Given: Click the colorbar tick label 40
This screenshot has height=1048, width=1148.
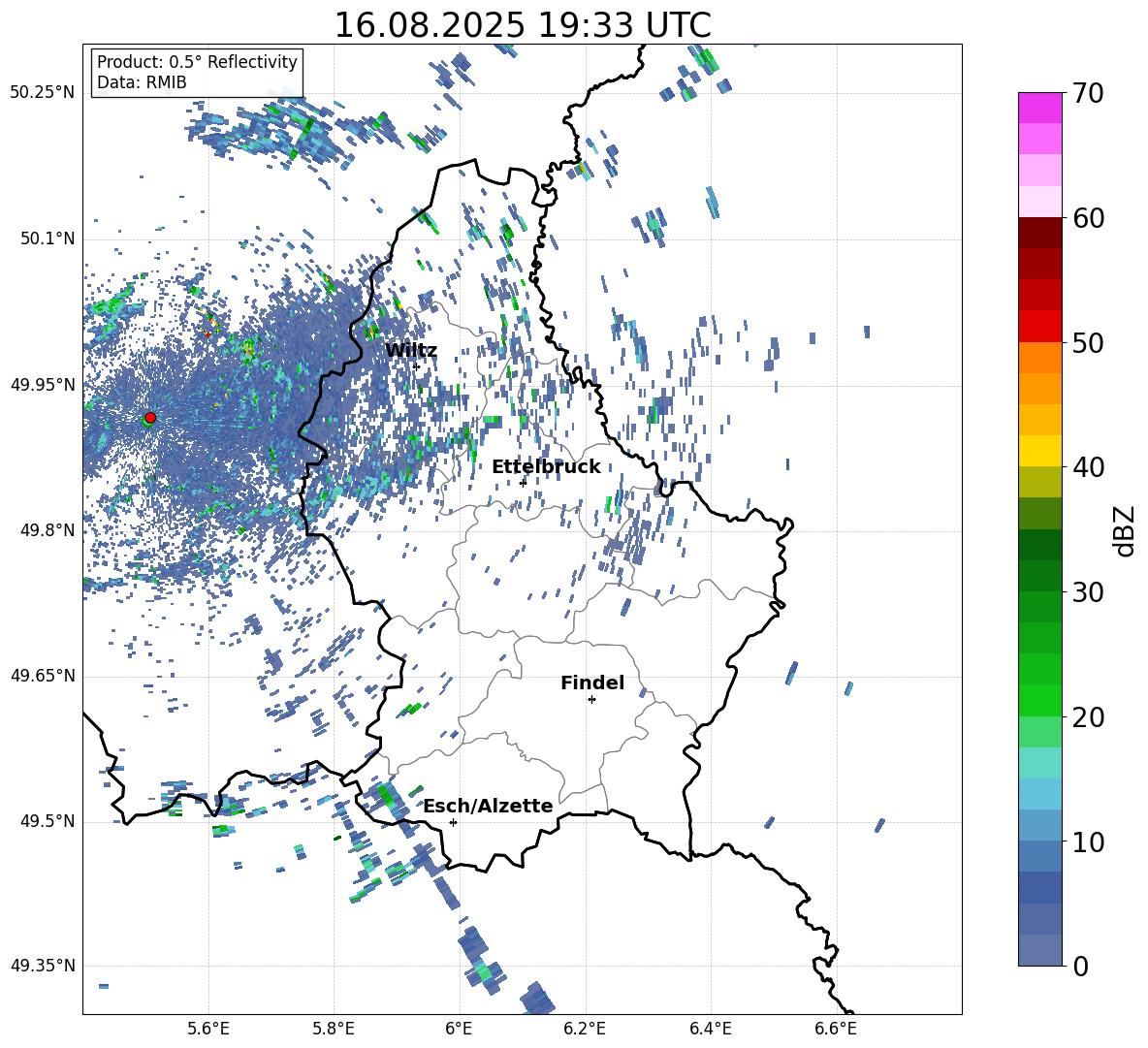Looking at the screenshot, I should (1088, 467).
